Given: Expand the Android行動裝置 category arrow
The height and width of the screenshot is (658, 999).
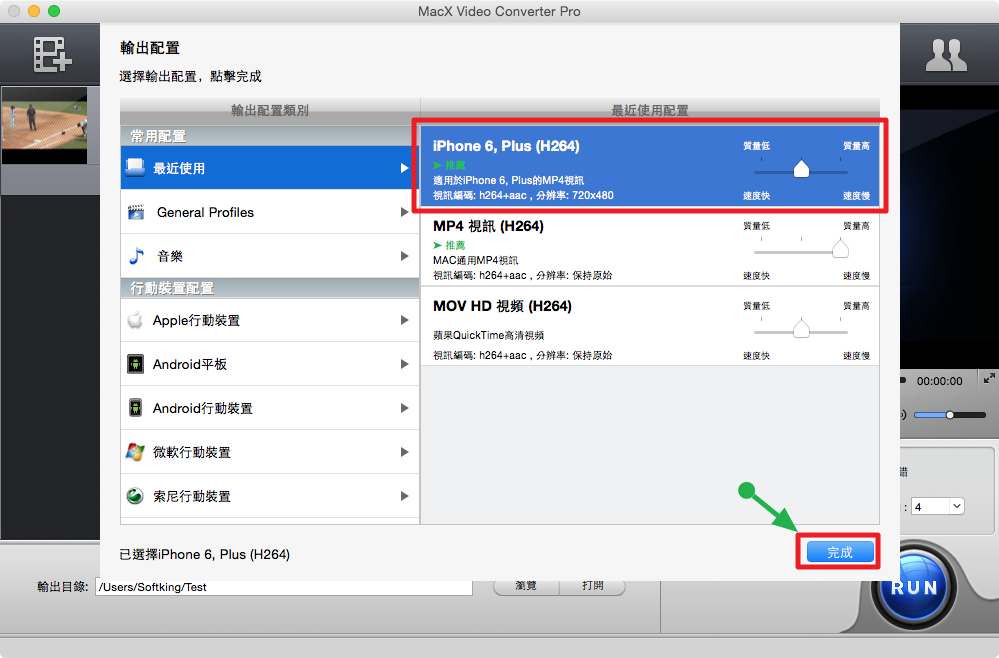Looking at the screenshot, I should click(x=404, y=408).
